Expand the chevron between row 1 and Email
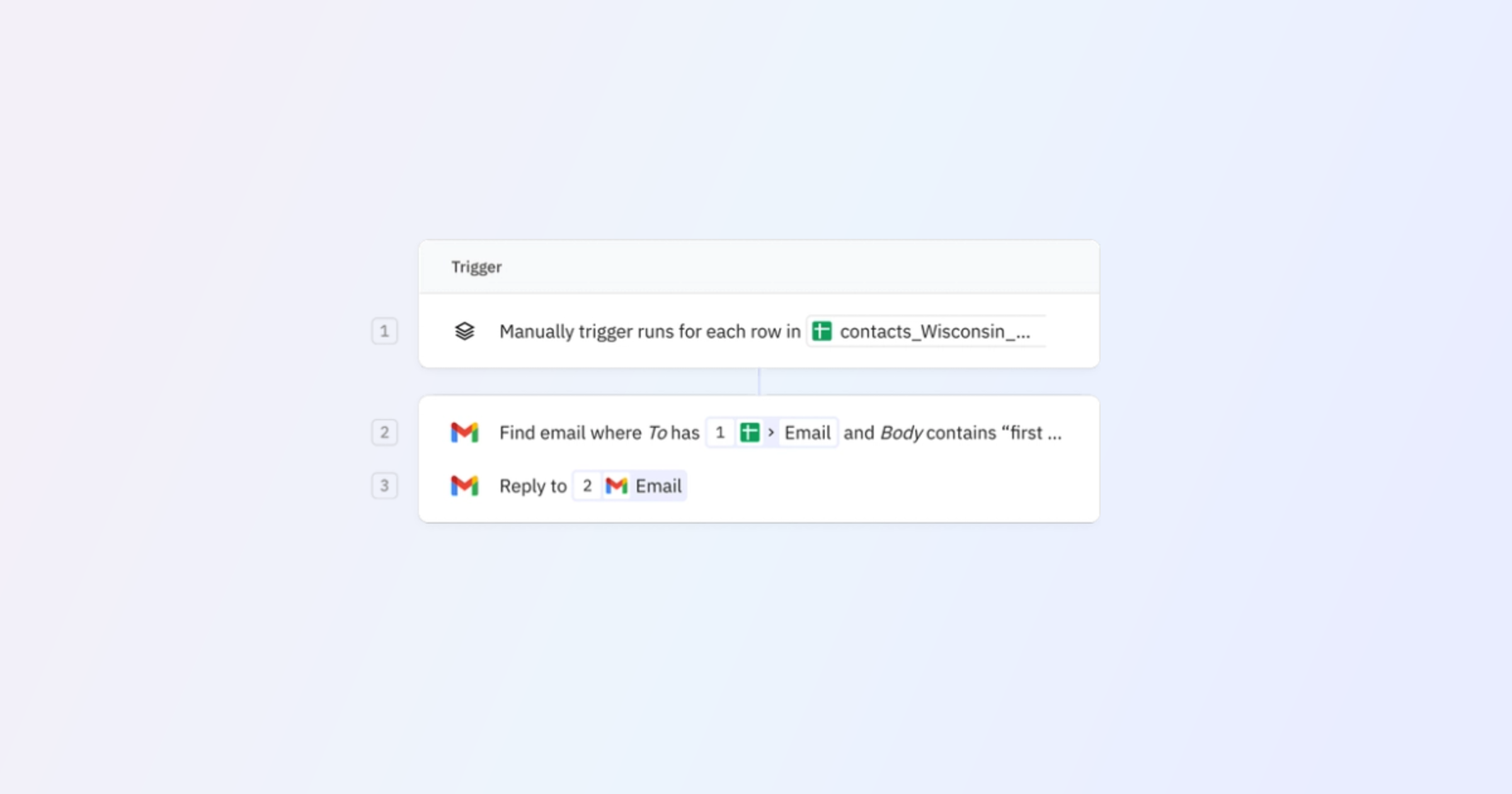 tap(770, 432)
